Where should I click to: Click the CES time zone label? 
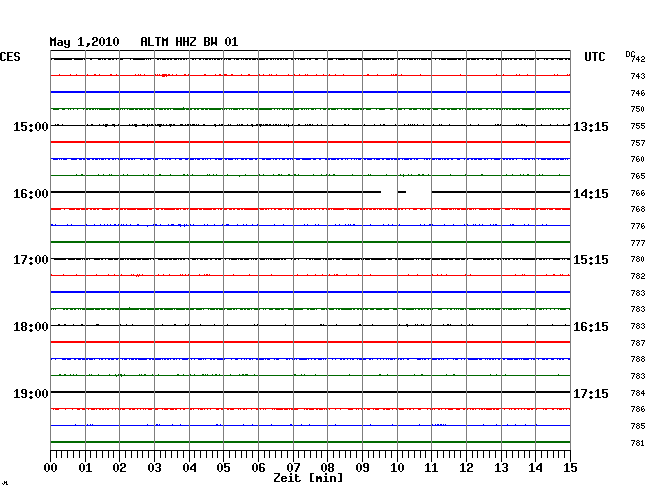(10, 57)
